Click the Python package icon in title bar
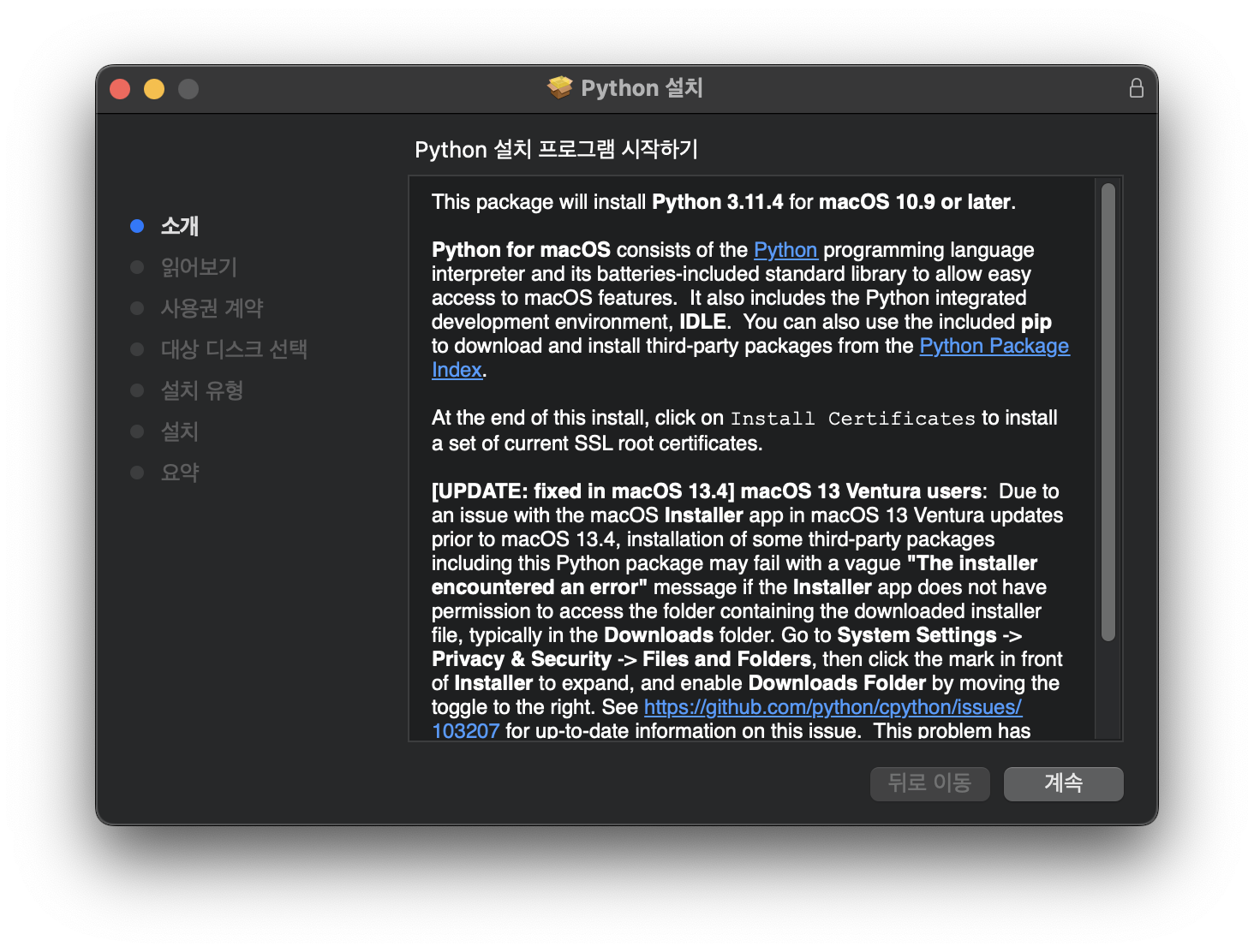The width and height of the screenshot is (1254, 952). pos(560,88)
